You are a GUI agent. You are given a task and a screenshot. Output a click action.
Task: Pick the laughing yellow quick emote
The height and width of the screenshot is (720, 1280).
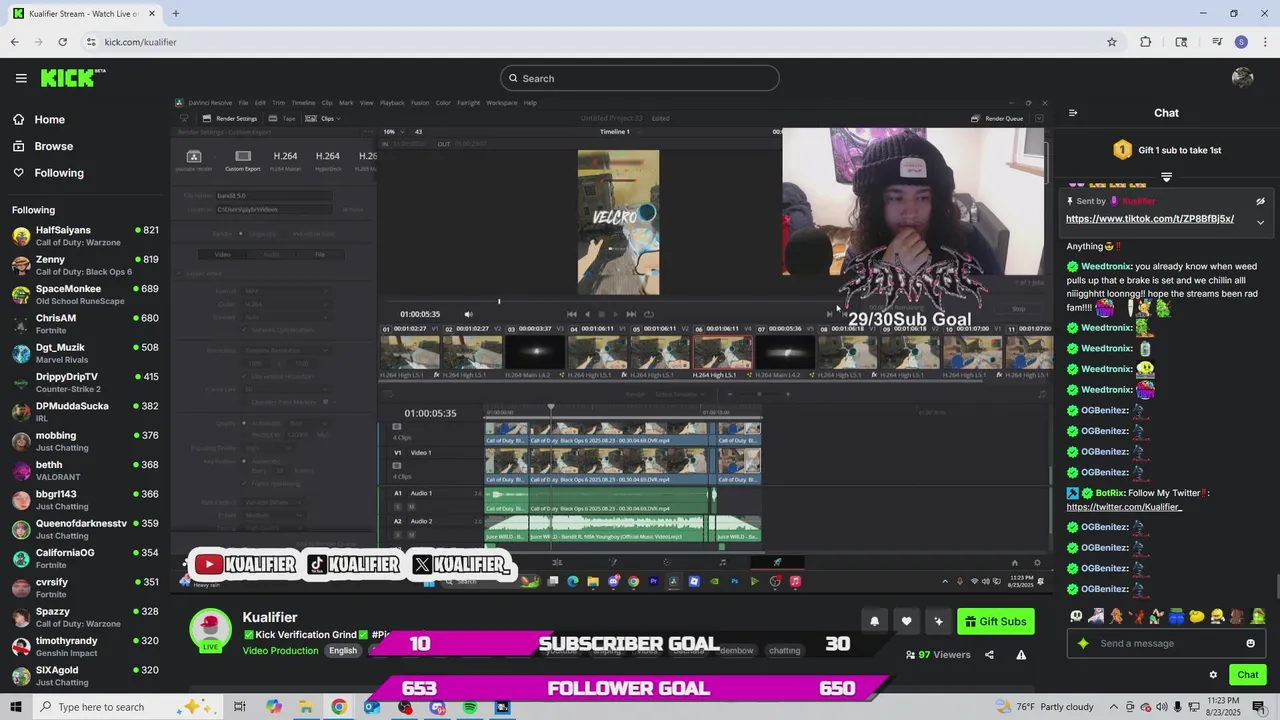(x=1217, y=617)
